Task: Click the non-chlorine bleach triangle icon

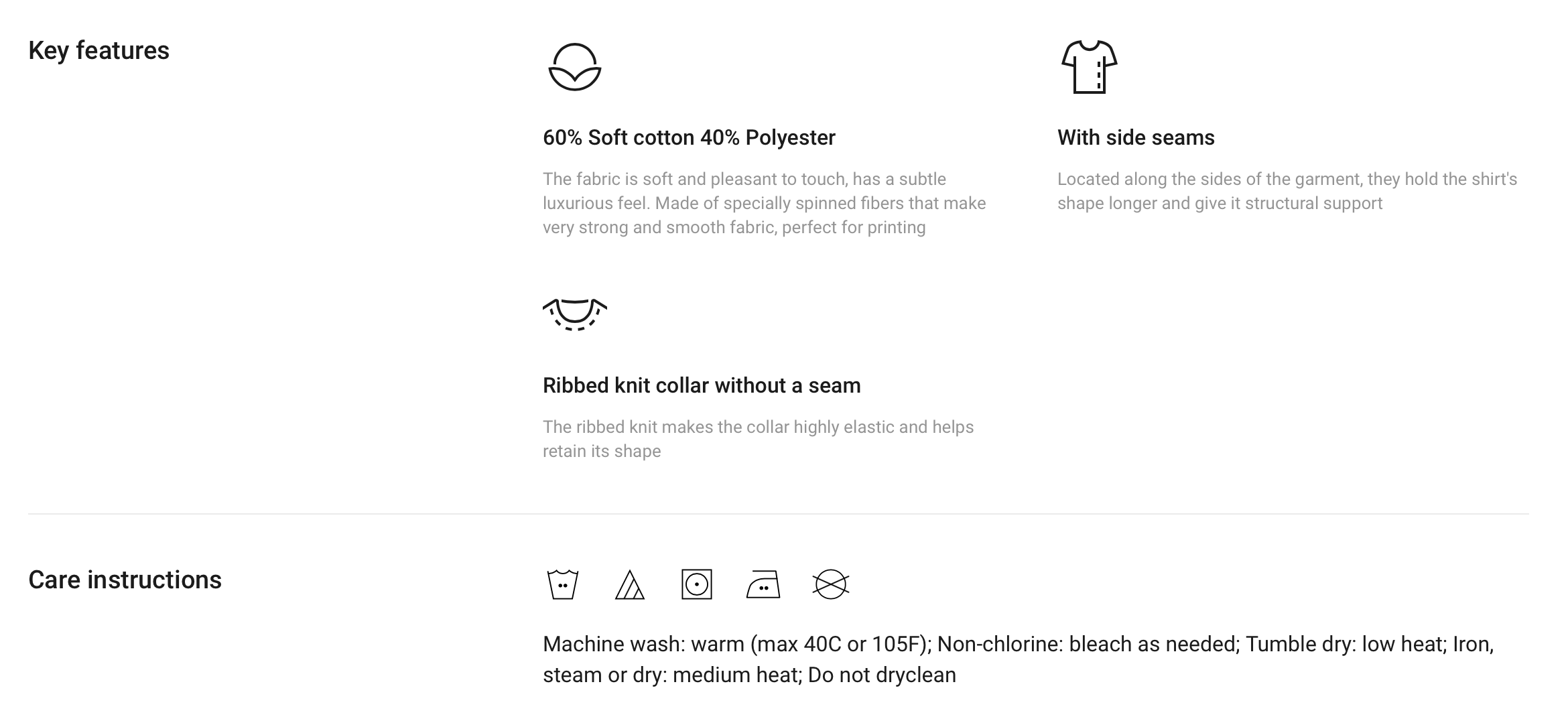Action: (x=629, y=584)
